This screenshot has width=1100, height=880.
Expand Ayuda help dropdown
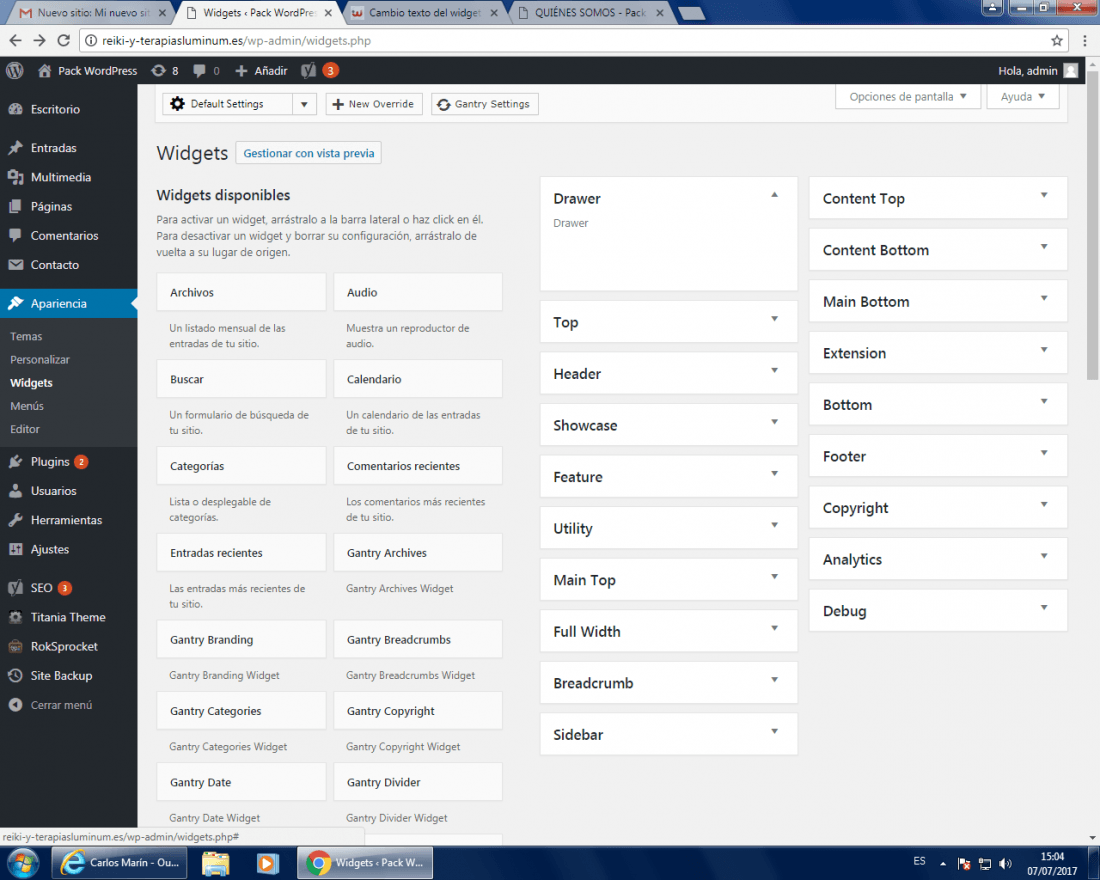pos(1023,97)
